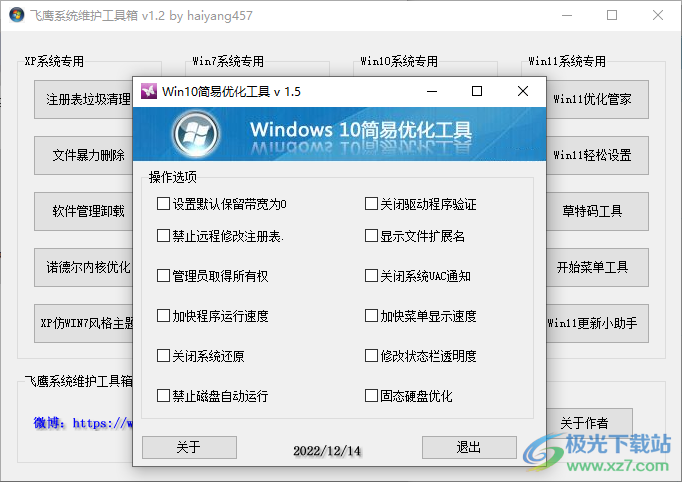Viewport: 682px width, 482px height.
Task: Click the 退出 button
Action: click(x=469, y=447)
